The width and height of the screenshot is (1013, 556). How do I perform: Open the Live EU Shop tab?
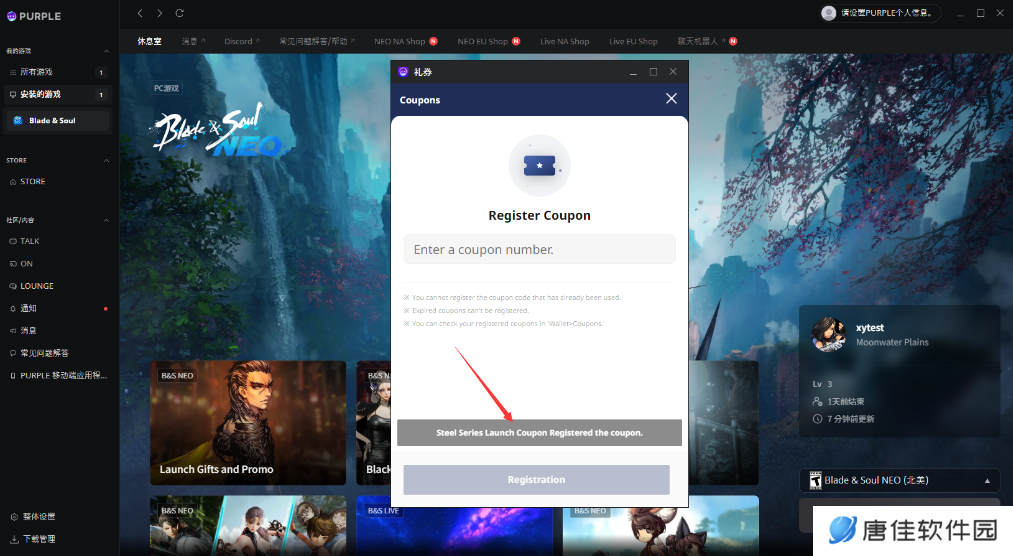(x=633, y=41)
